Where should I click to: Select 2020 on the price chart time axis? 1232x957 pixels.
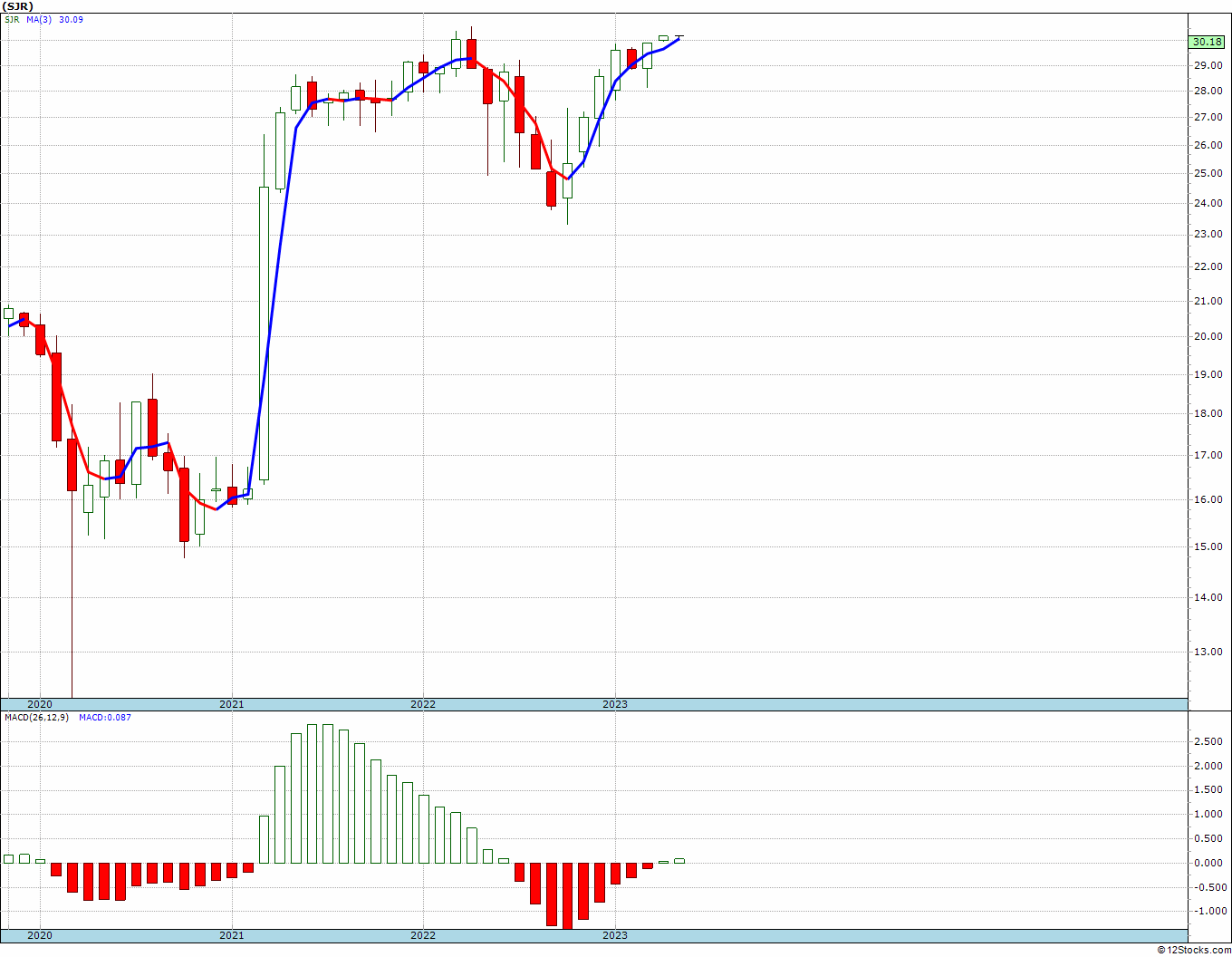[x=40, y=704]
